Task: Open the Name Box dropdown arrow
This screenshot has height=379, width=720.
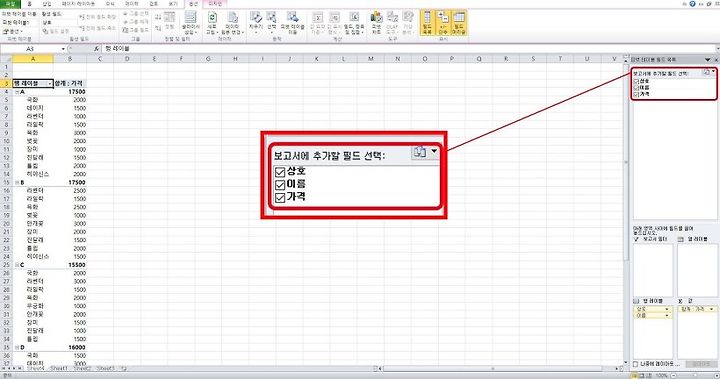Action: pyautogui.click(x=63, y=49)
